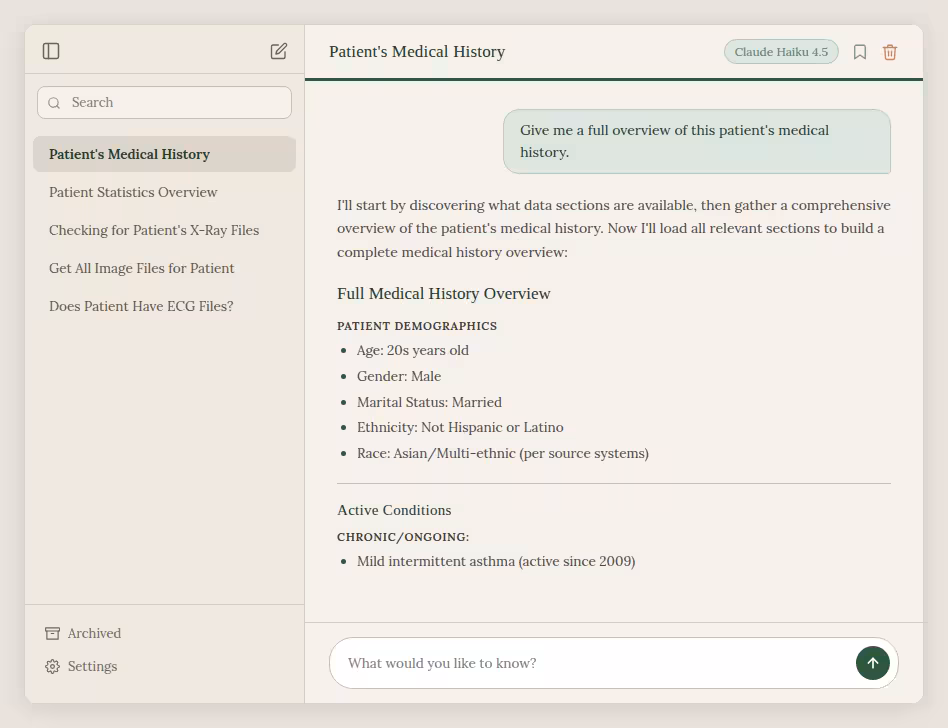The image size is (948, 728).
Task: Collapse the sidebar panel icon
Action: (x=51, y=51)
